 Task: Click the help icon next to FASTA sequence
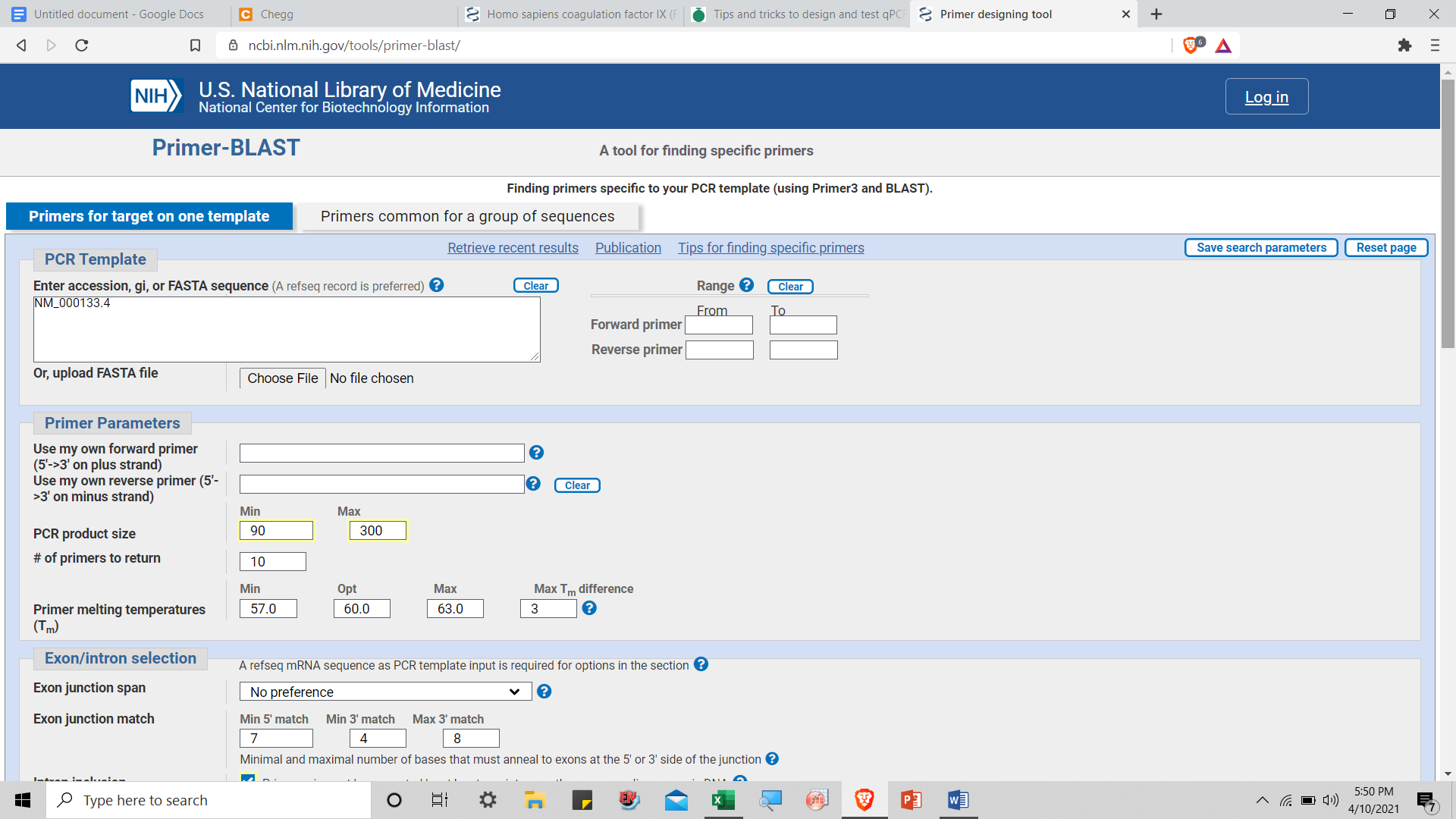(x=436, y=285)
